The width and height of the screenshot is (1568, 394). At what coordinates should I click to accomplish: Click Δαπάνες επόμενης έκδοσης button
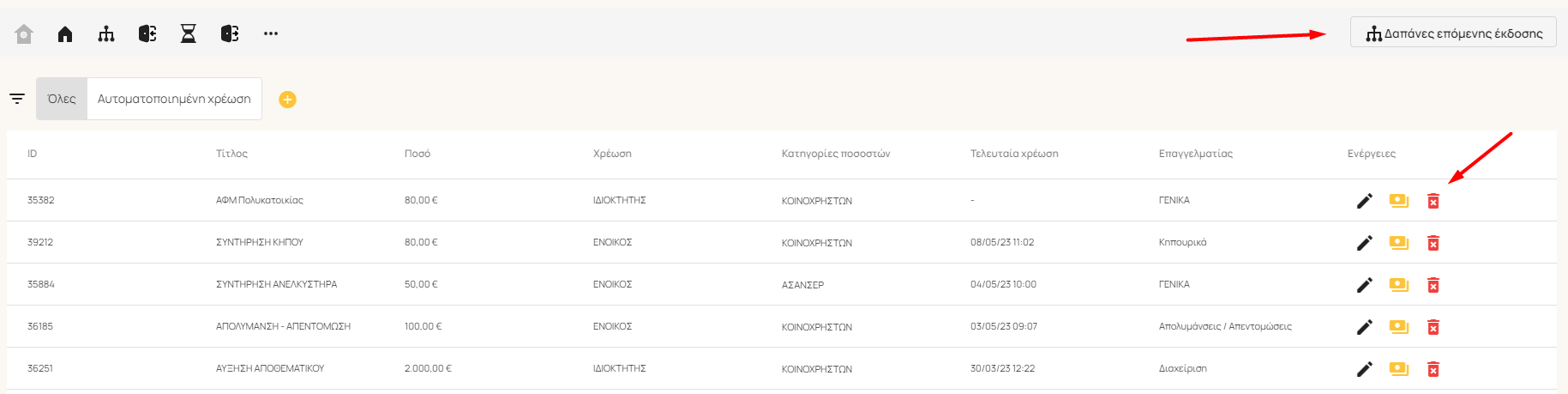[x=1453, y=33]
